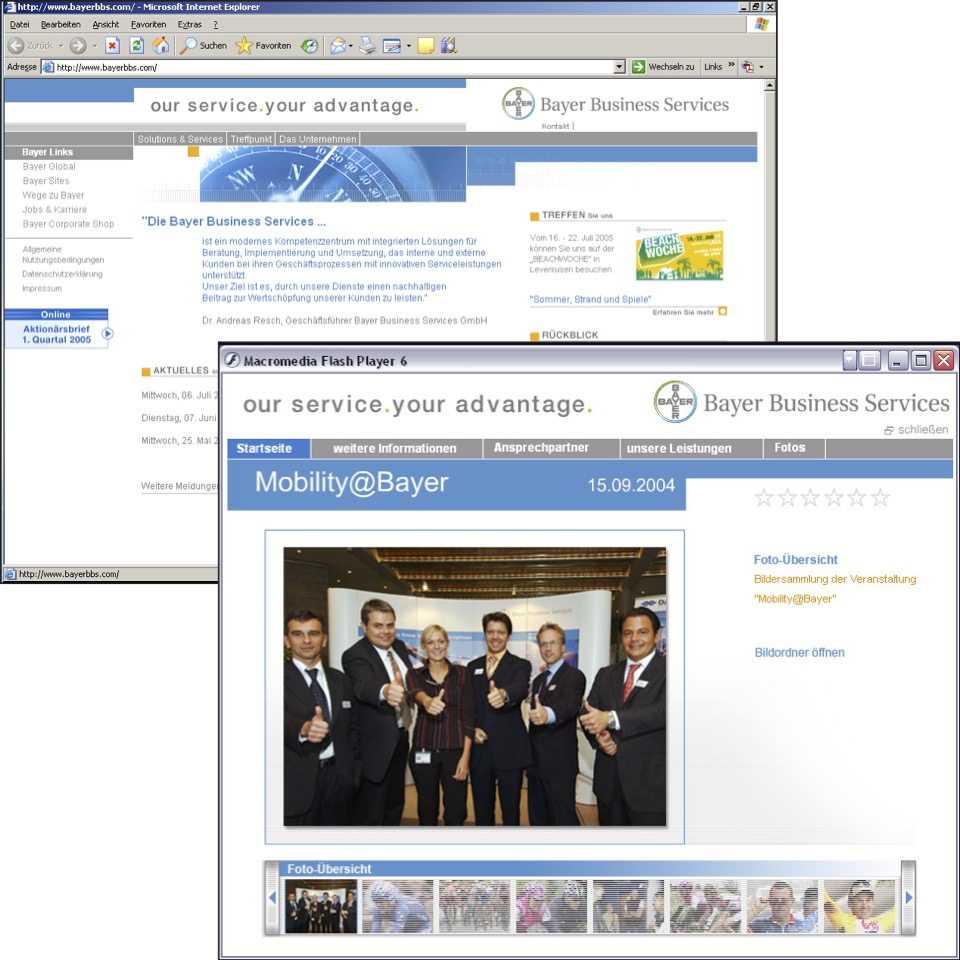Open the dropdown arrow next to PDF icon

[x=762, y=67]
